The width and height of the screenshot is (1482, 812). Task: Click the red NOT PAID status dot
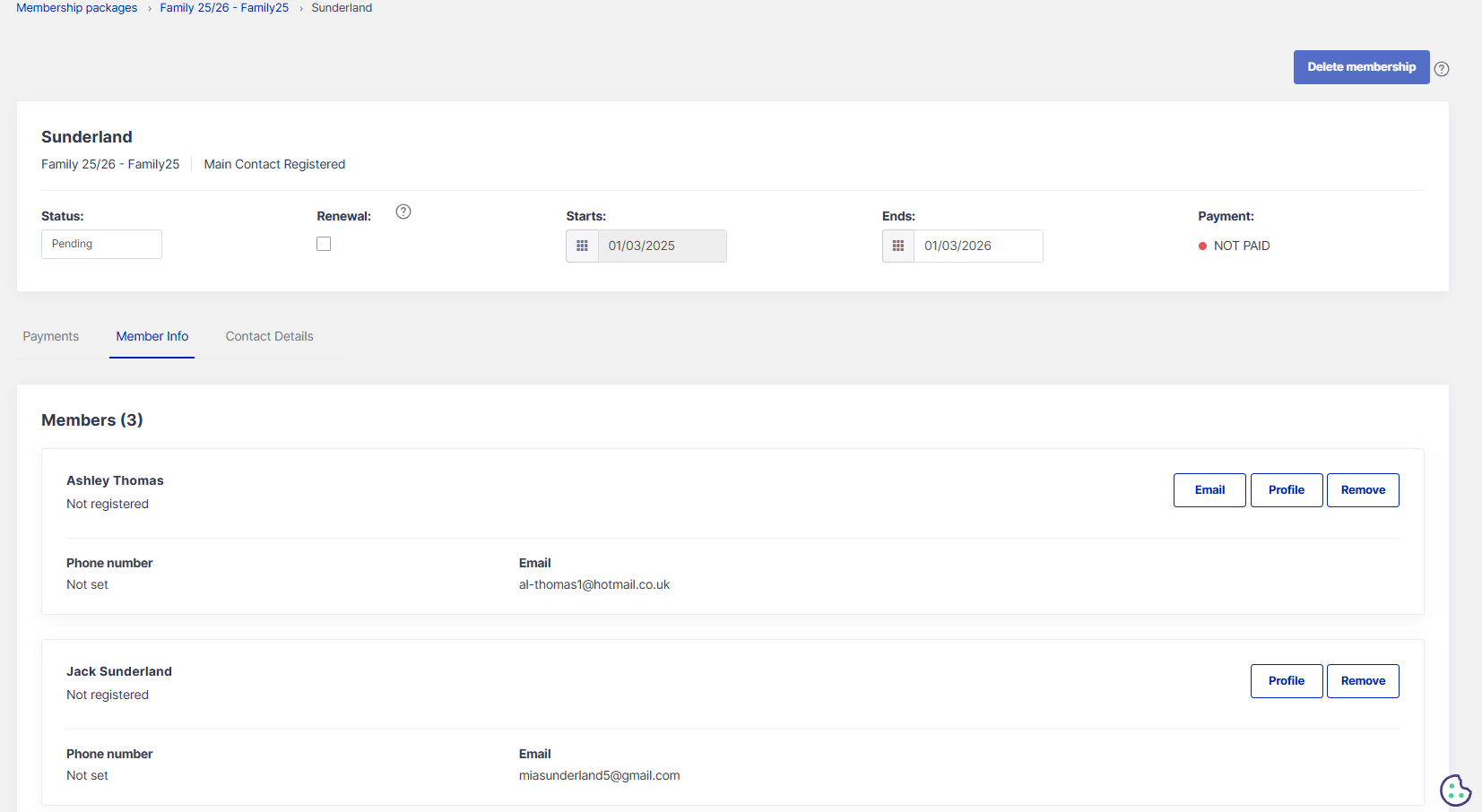(1202, 246)
